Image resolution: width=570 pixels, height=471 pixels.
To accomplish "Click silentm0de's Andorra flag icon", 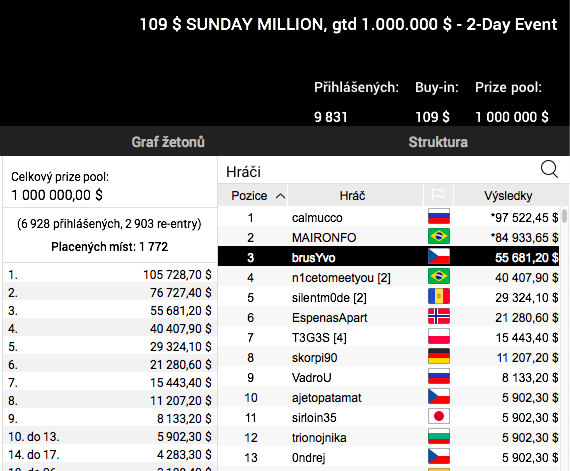I will click(x=439, y=296).
